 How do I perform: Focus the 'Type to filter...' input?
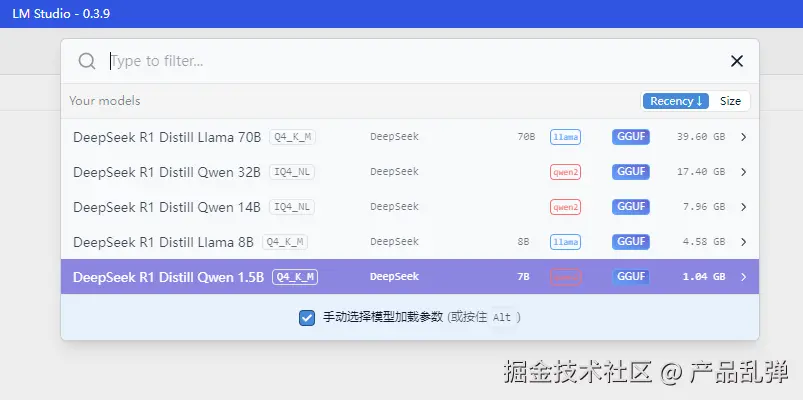coord(410,61)
